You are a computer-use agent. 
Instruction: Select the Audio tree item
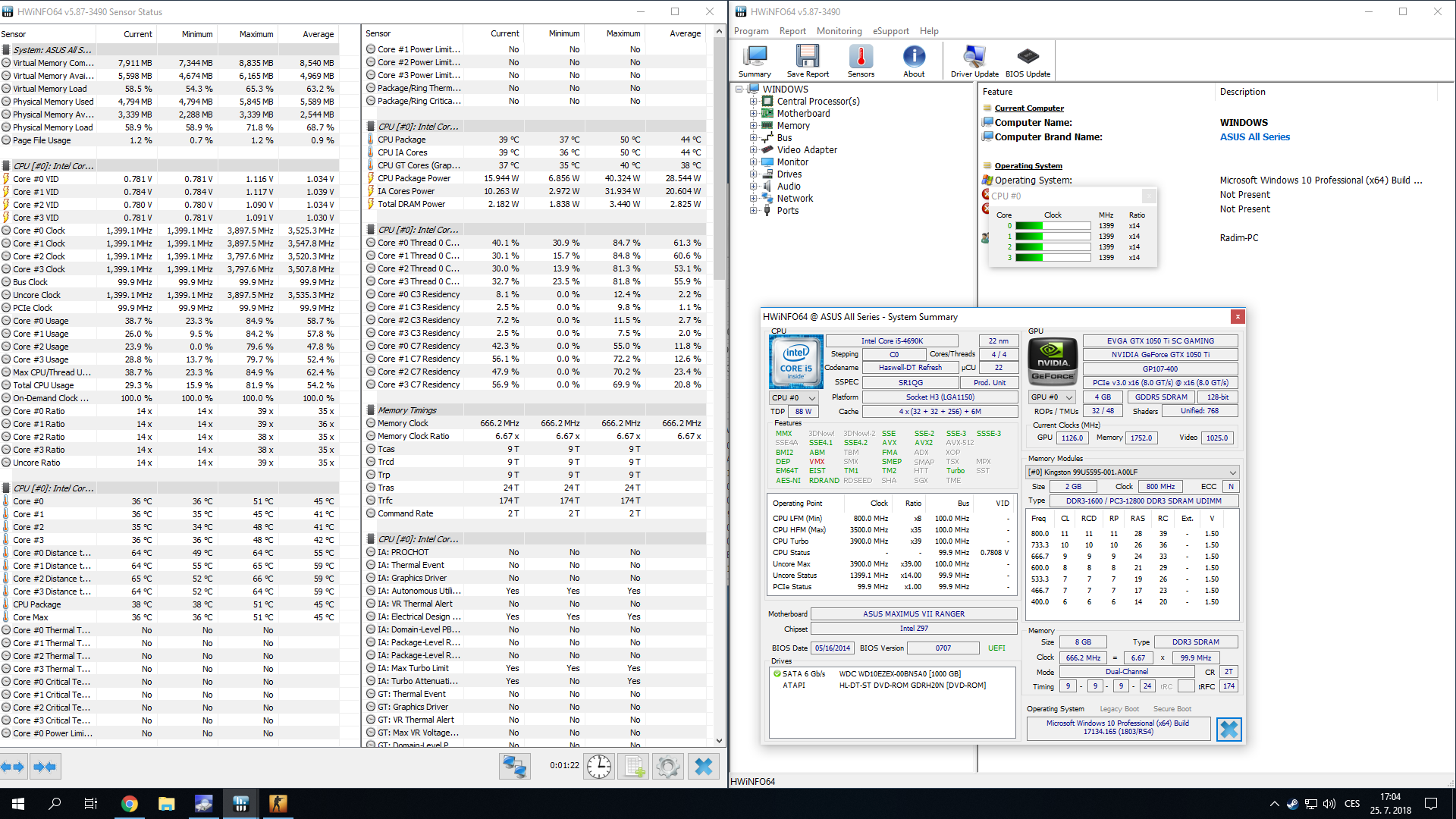[789, 187]
